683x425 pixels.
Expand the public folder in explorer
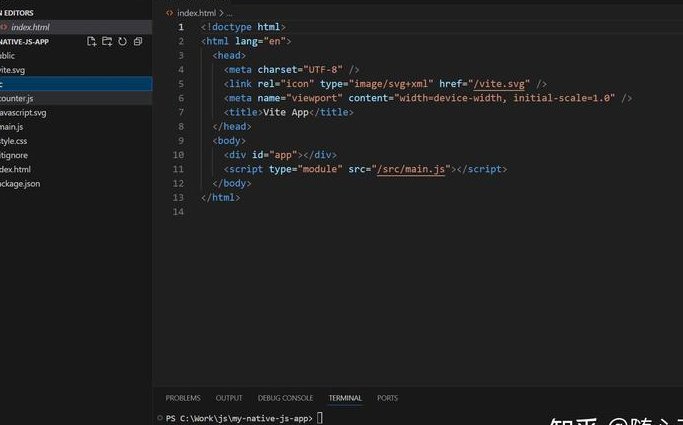(76, 56)
